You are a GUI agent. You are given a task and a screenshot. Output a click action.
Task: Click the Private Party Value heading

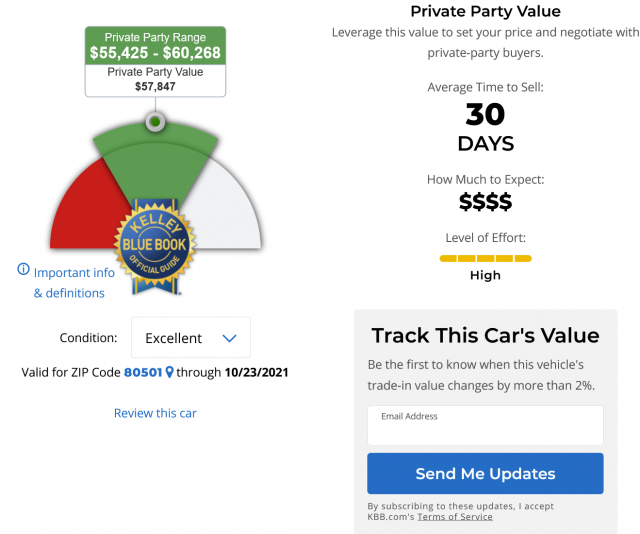pyautogui.click(x=485, y=12)
